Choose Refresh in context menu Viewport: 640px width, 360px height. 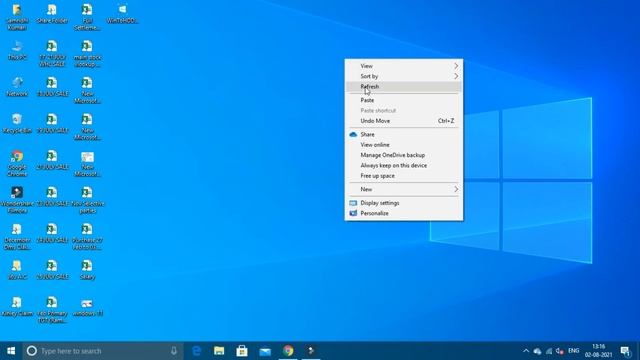404,87
